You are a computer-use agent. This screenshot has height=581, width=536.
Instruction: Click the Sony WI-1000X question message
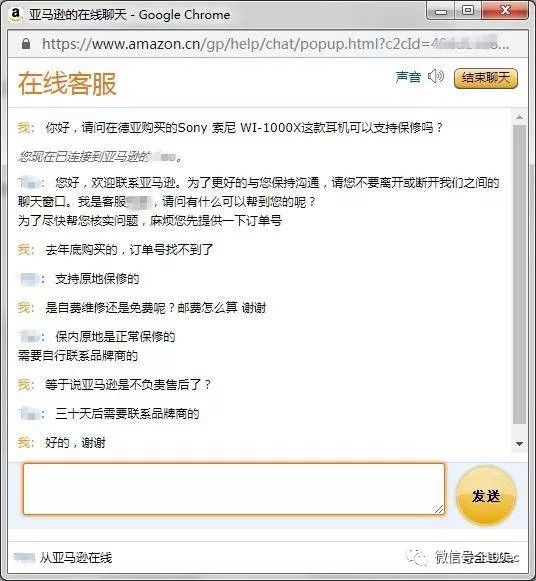[244, 128]
